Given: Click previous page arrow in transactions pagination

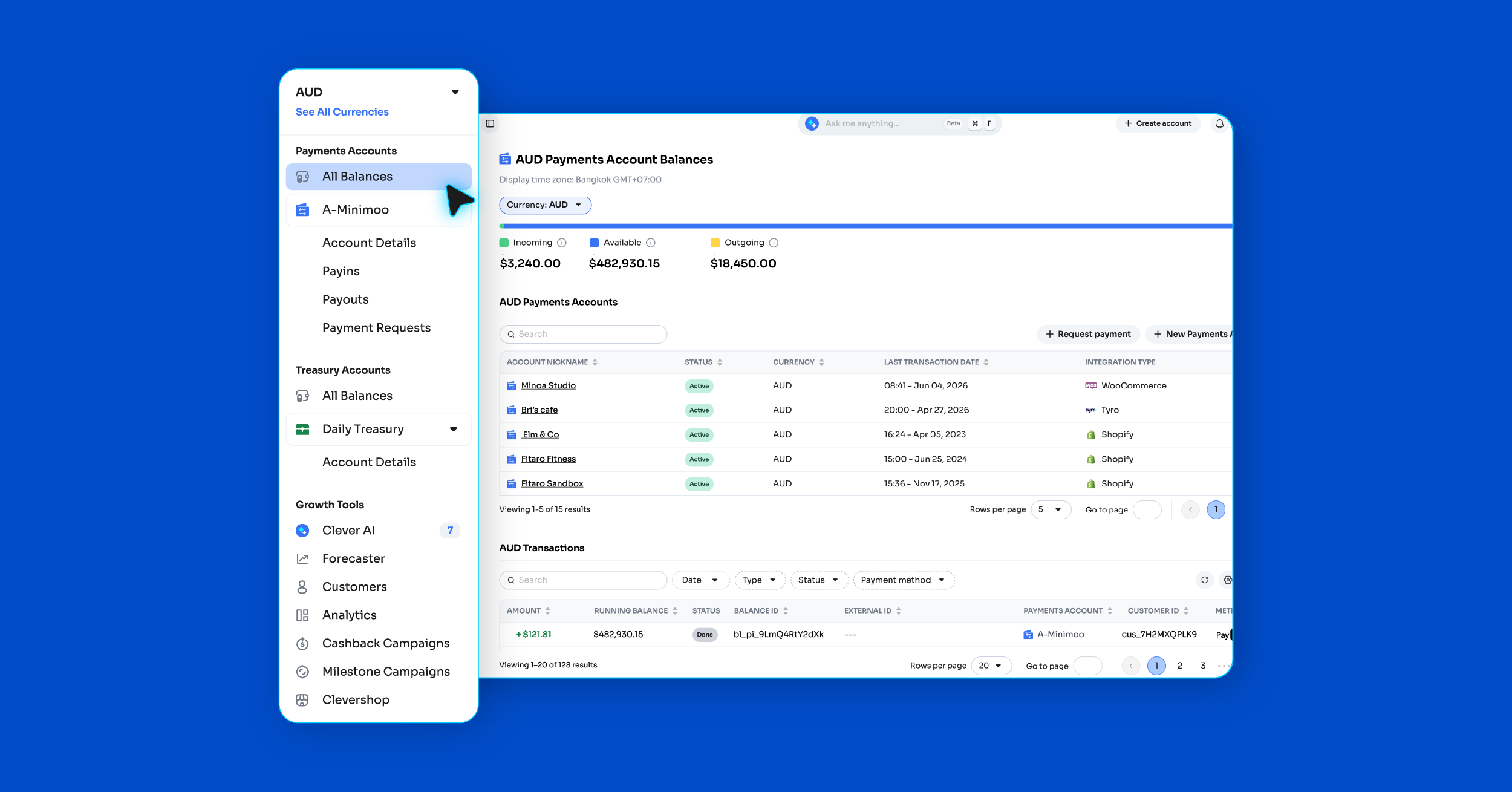Looking at the screenshot, I should click(x=1130, y=666).
